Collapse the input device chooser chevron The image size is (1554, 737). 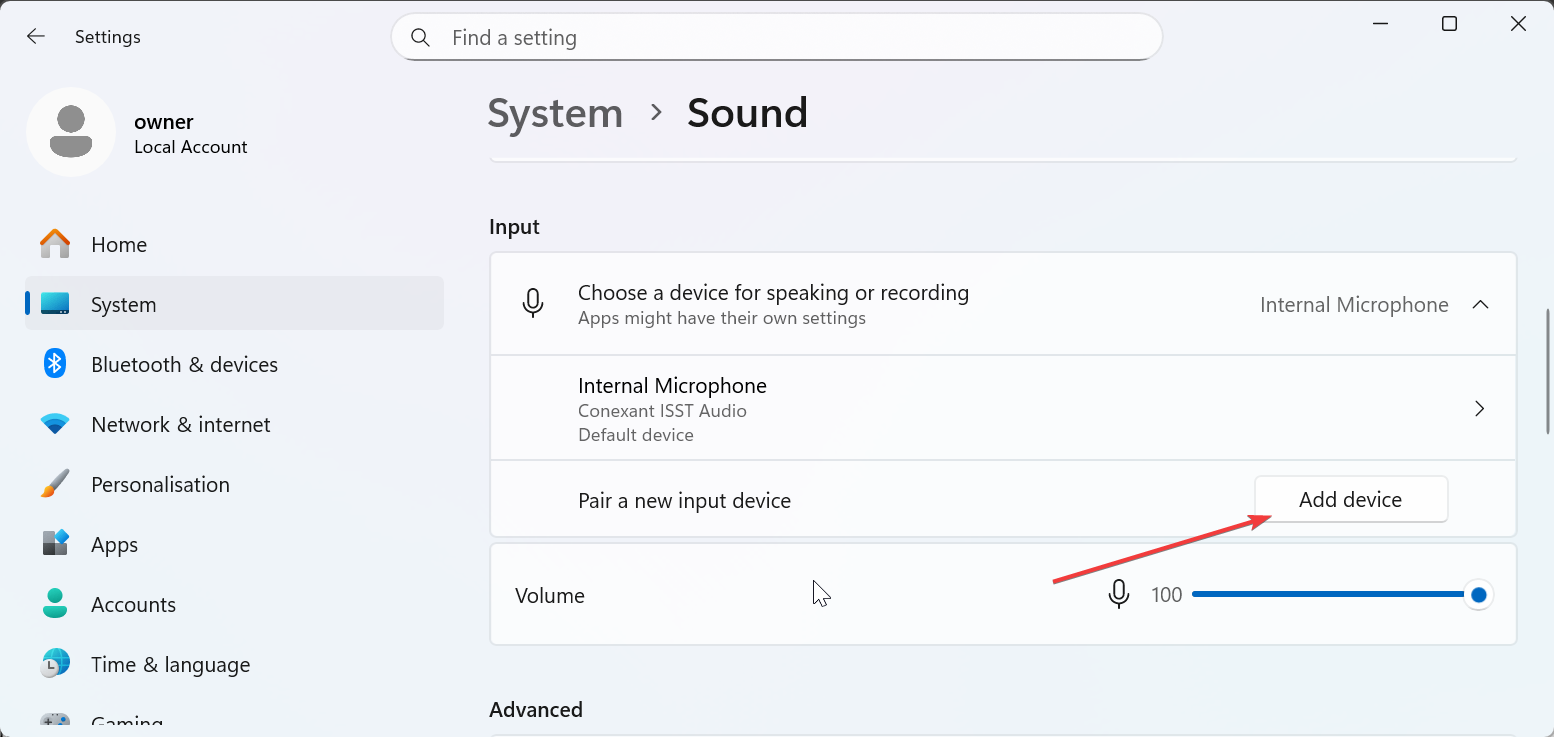point(1480,305)
